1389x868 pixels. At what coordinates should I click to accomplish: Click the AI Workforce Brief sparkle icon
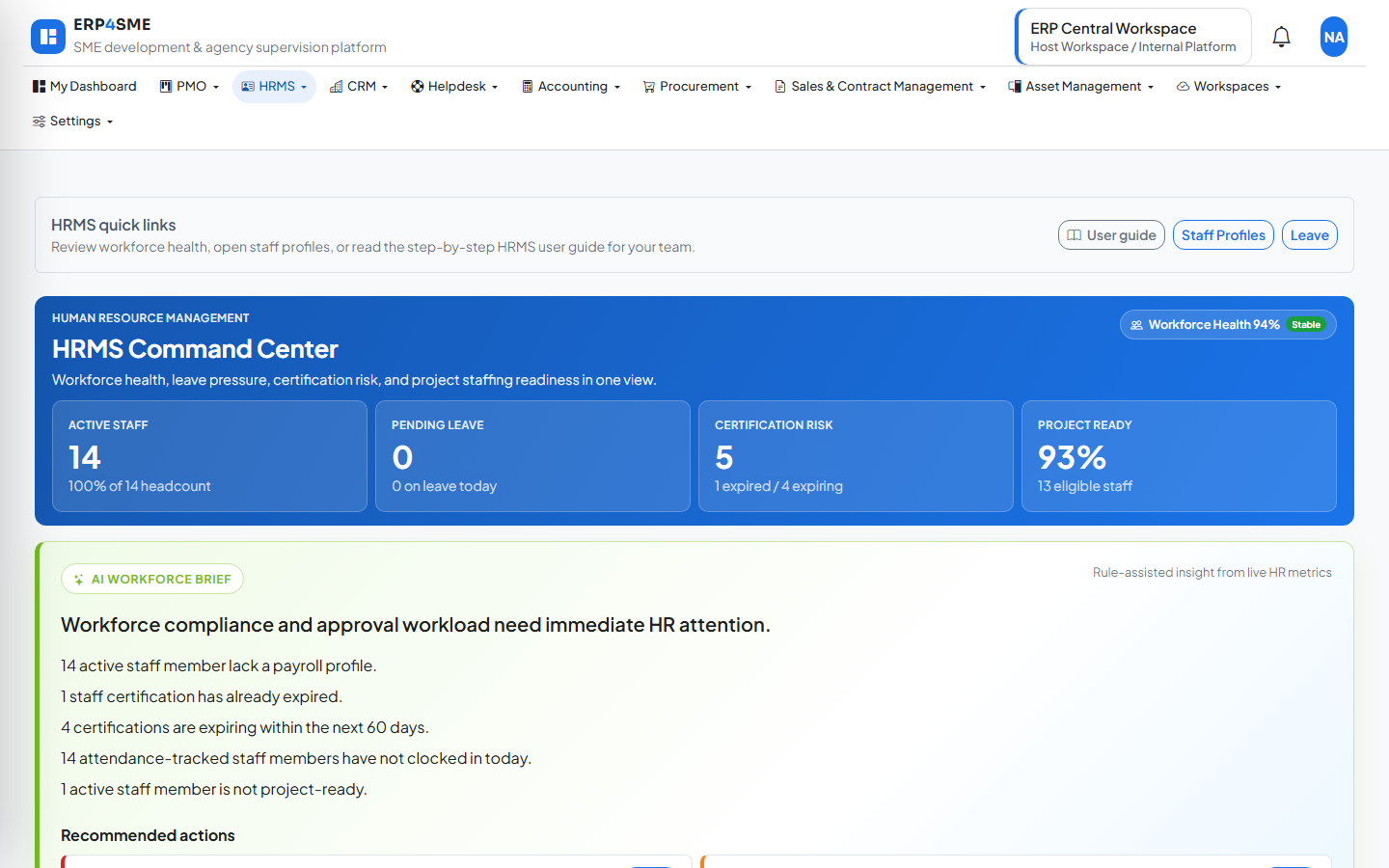[x=79, y=579]
